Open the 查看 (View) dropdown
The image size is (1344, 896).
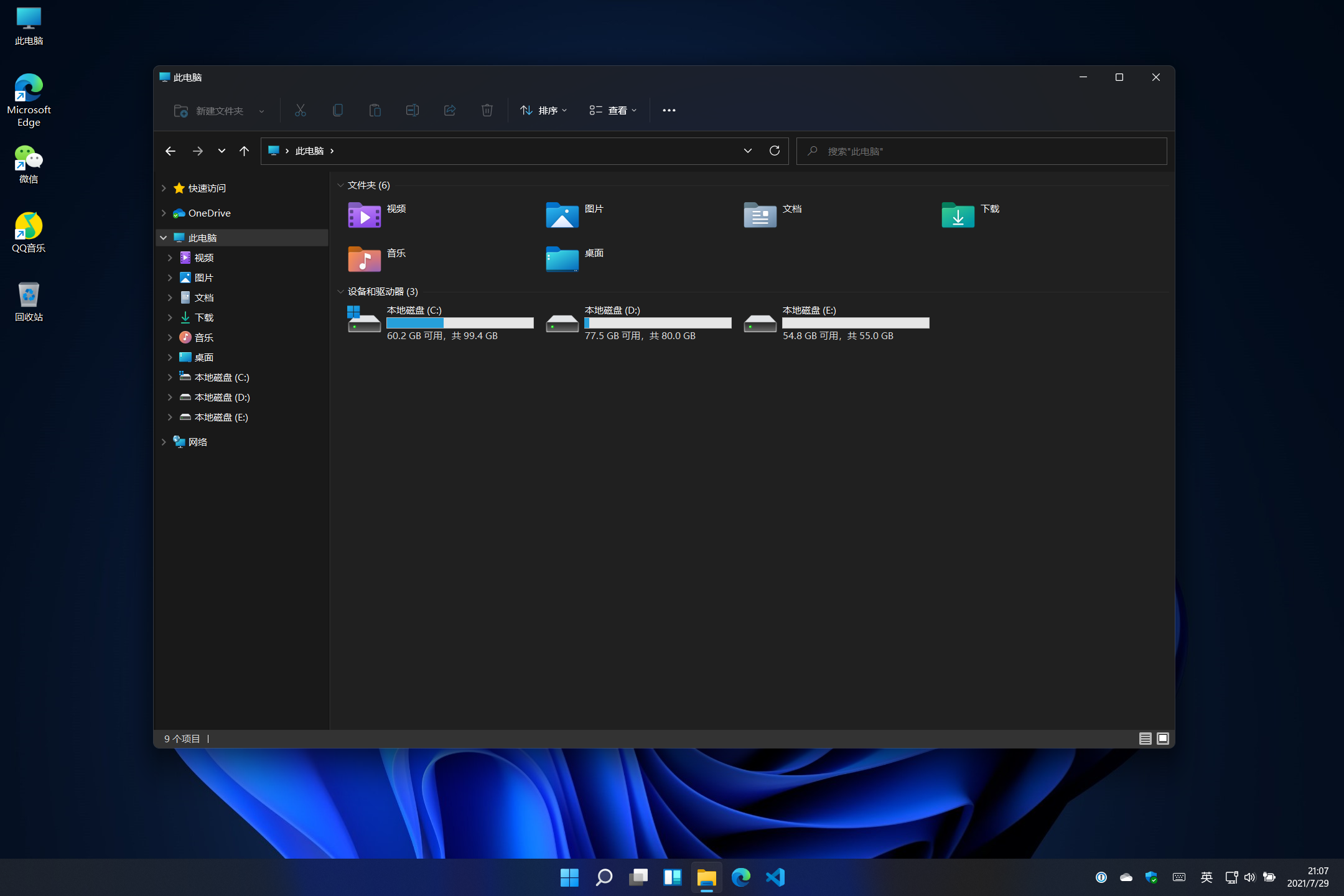[613, 110]
